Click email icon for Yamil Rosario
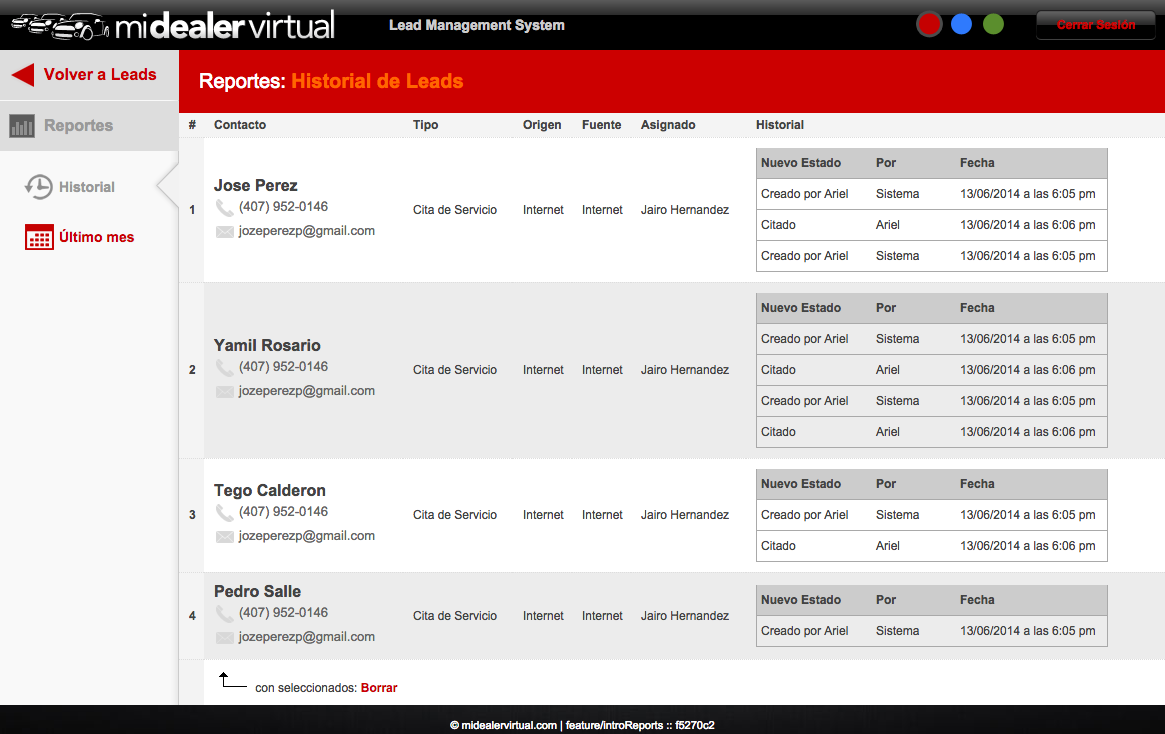Image resolution: width=1165 pixels, height=734 pixels. pos(224,392)
